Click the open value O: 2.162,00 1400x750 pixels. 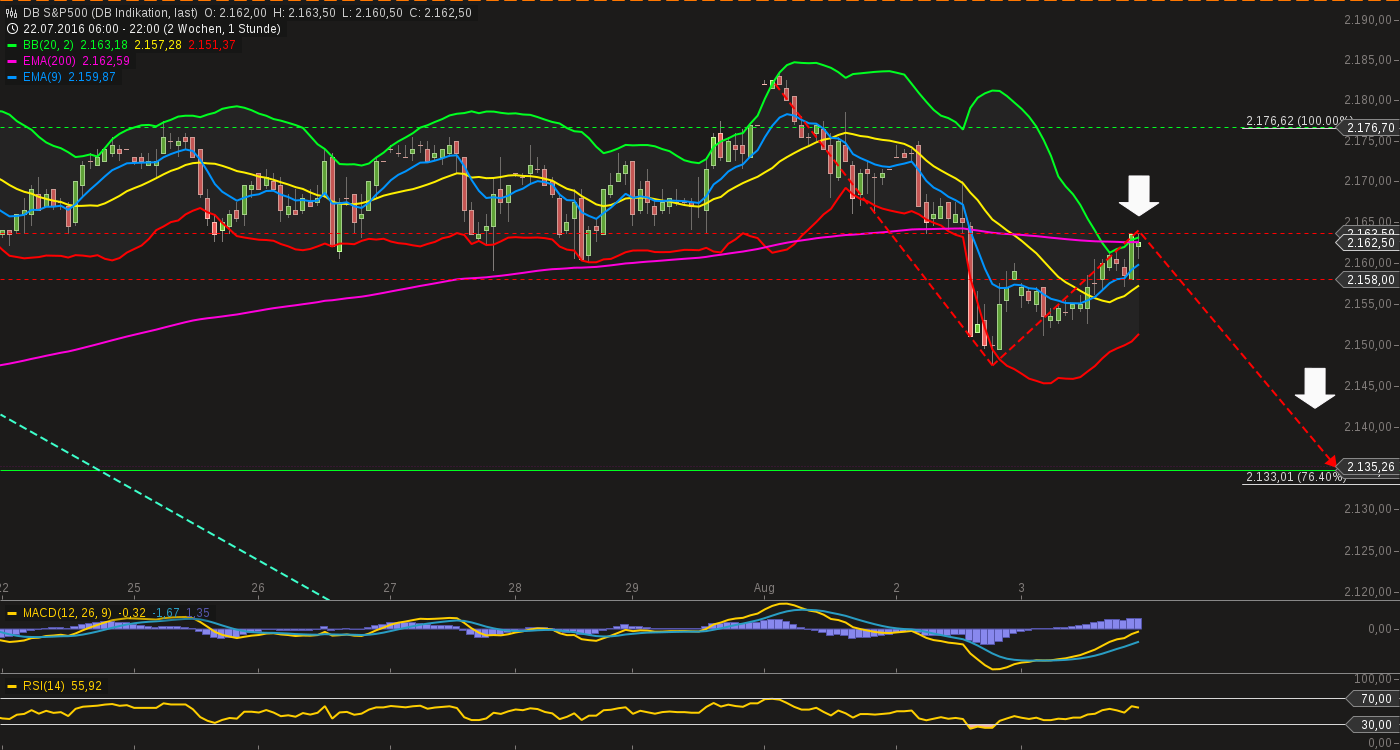point(235,13)
